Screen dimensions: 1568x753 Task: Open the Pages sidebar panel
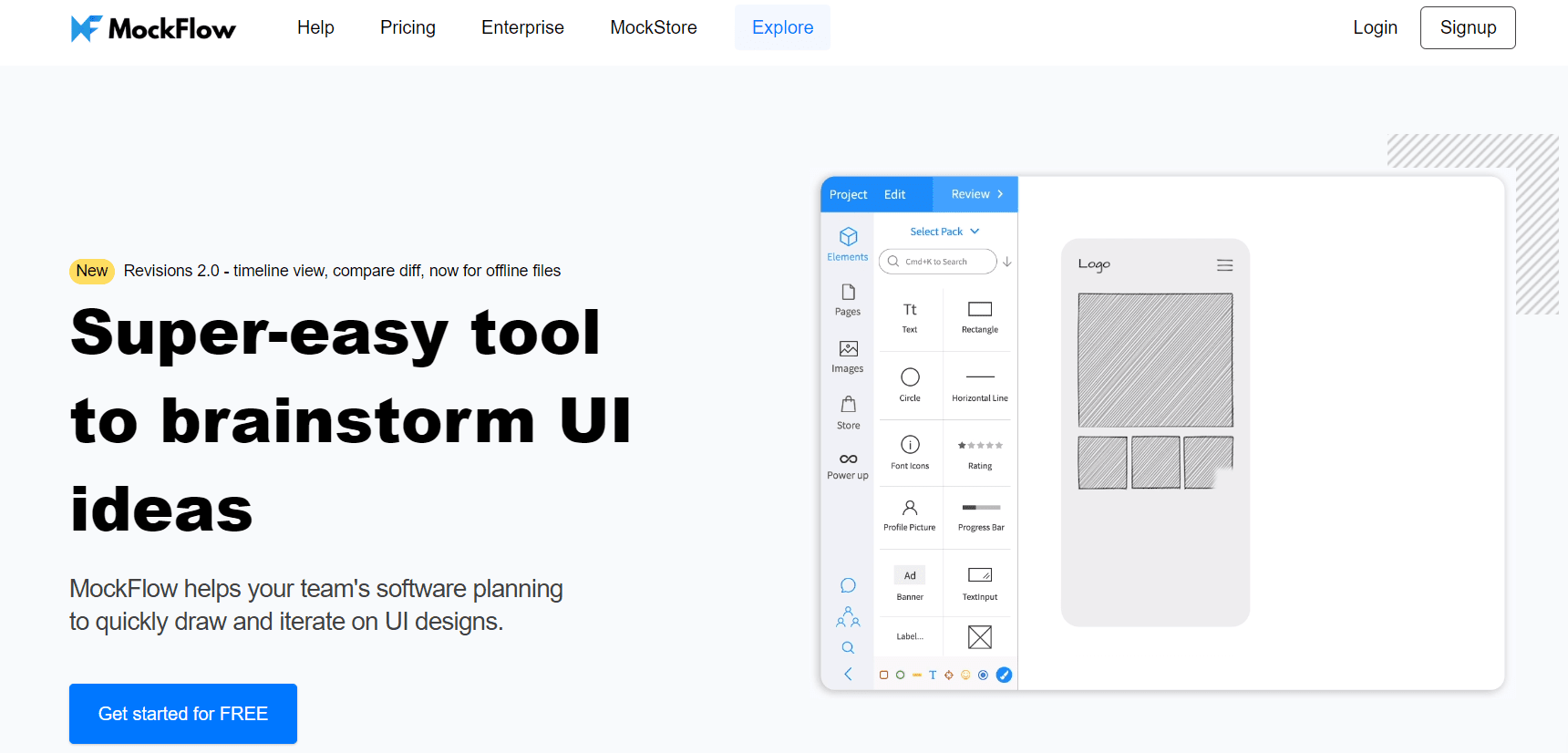(848, 300)
